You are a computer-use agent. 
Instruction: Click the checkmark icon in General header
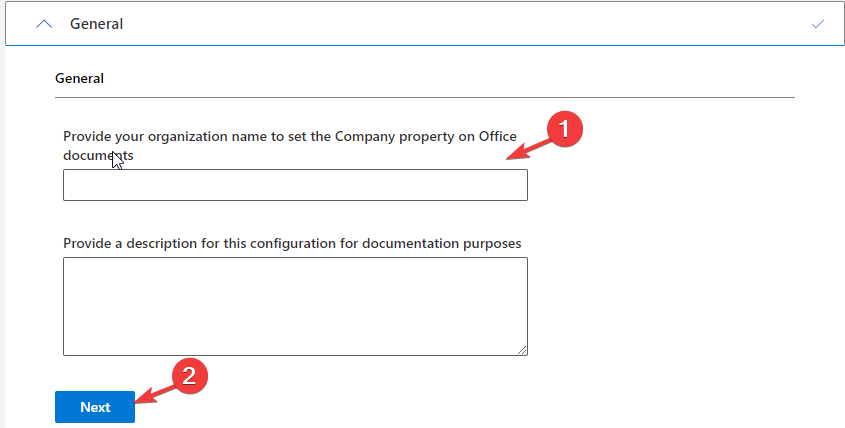coord(818,24)
